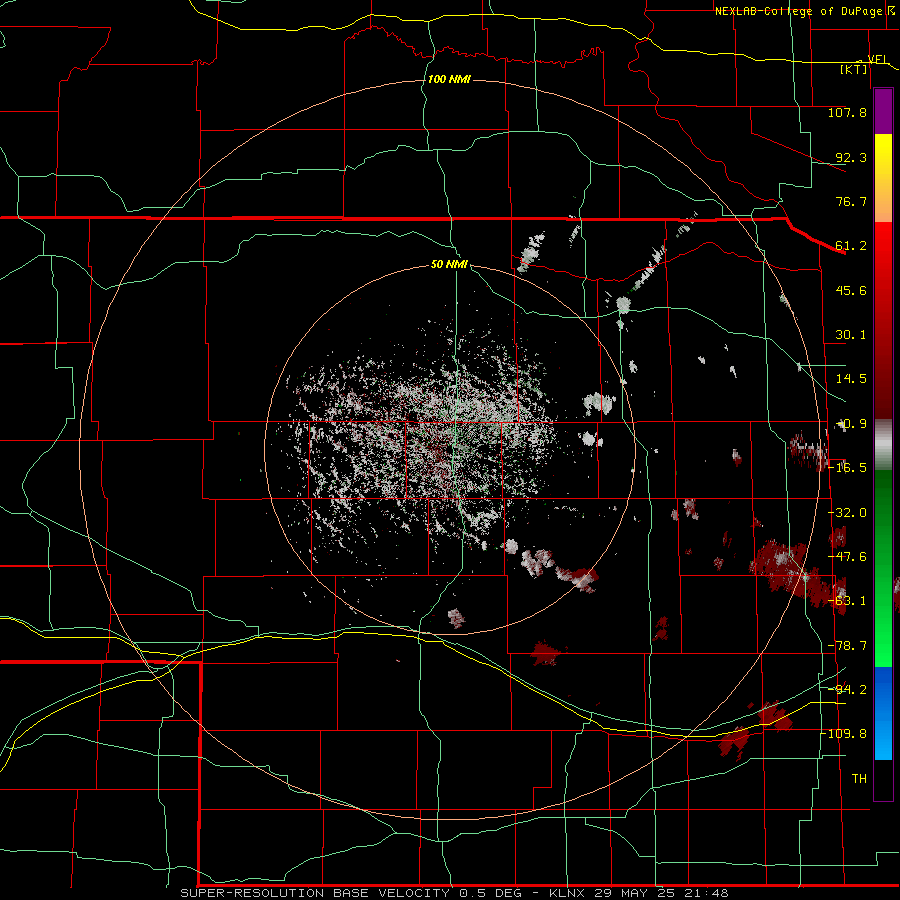Select the -16.5 velocity scale value

[847, 468]
